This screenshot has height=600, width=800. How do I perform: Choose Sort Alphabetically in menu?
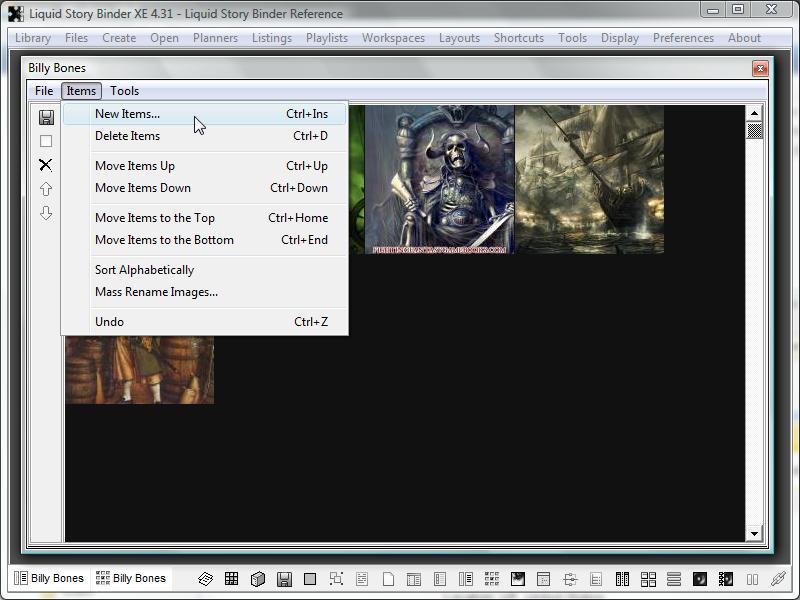point(144,270)
